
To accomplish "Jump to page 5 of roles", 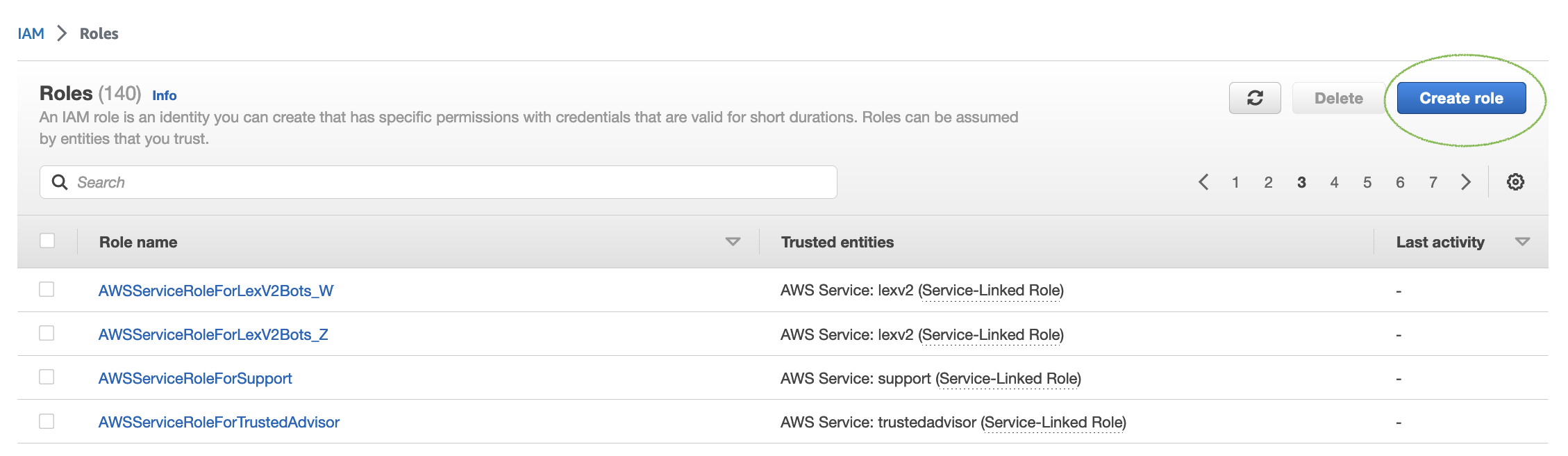I will 1367,182.
